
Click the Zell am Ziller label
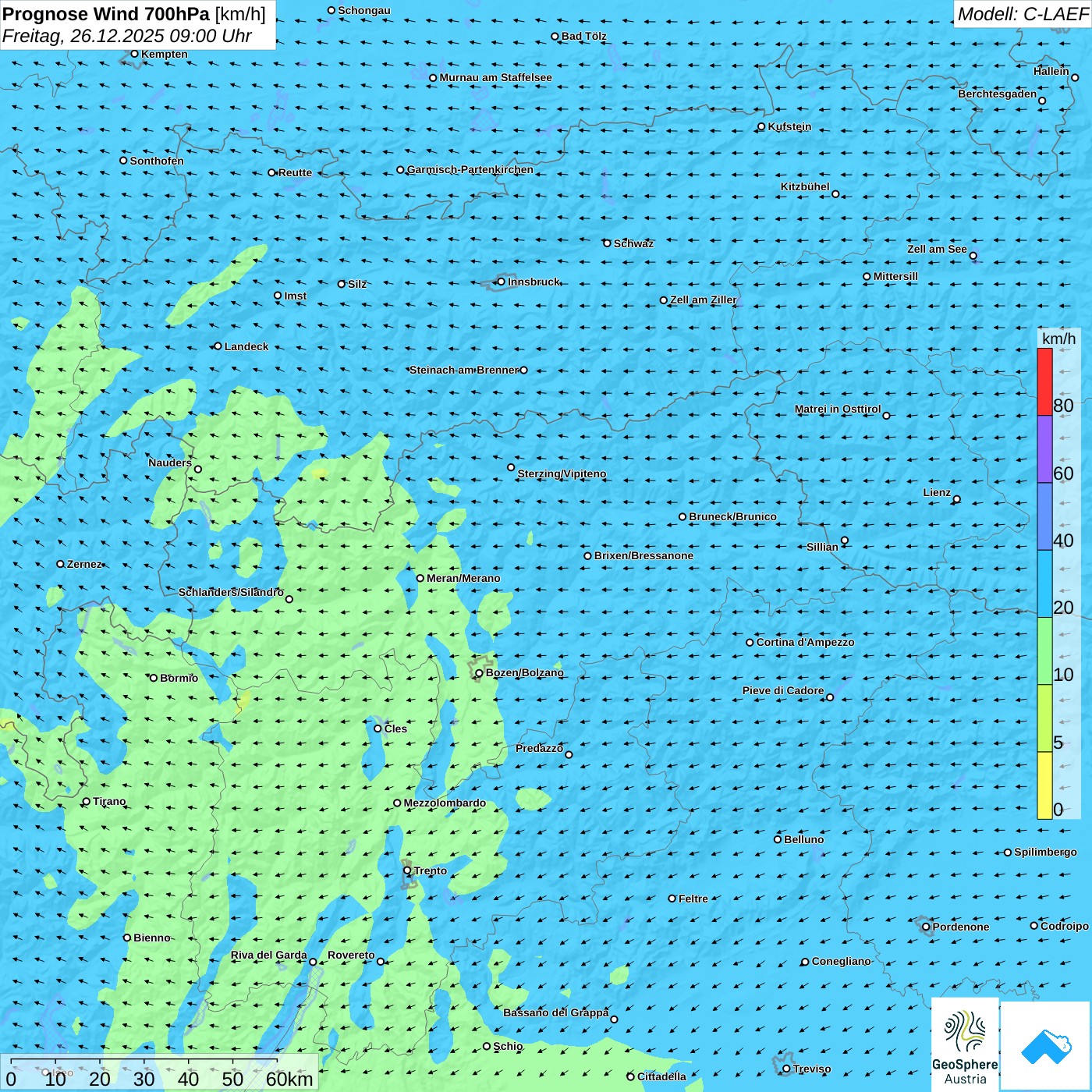(703, 300)
